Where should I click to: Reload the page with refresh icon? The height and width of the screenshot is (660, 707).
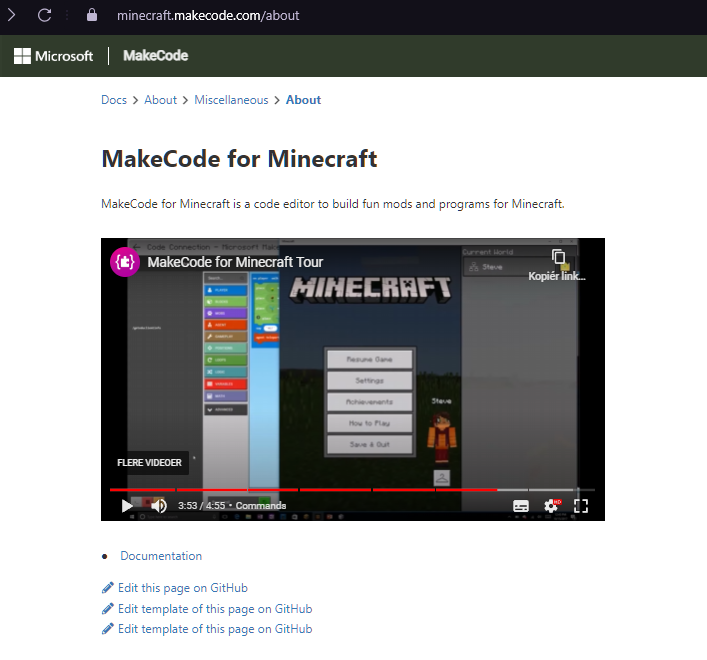[x=44, y=15]
